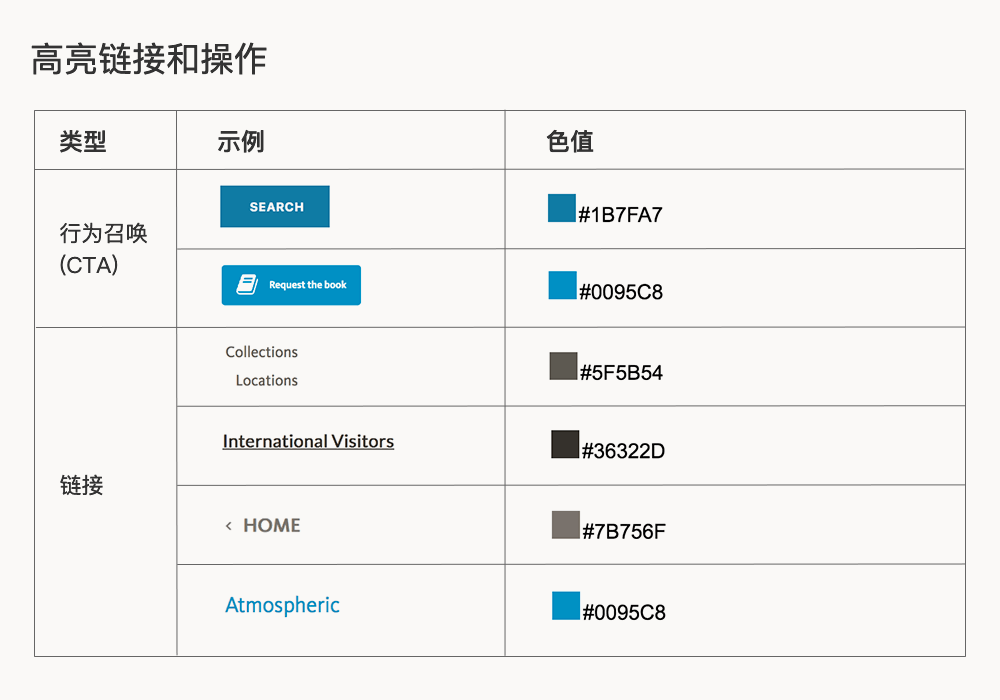Select the #1B7FA7 color swatch
Viewport: 1000px width, 700px height.
[562, 208]
